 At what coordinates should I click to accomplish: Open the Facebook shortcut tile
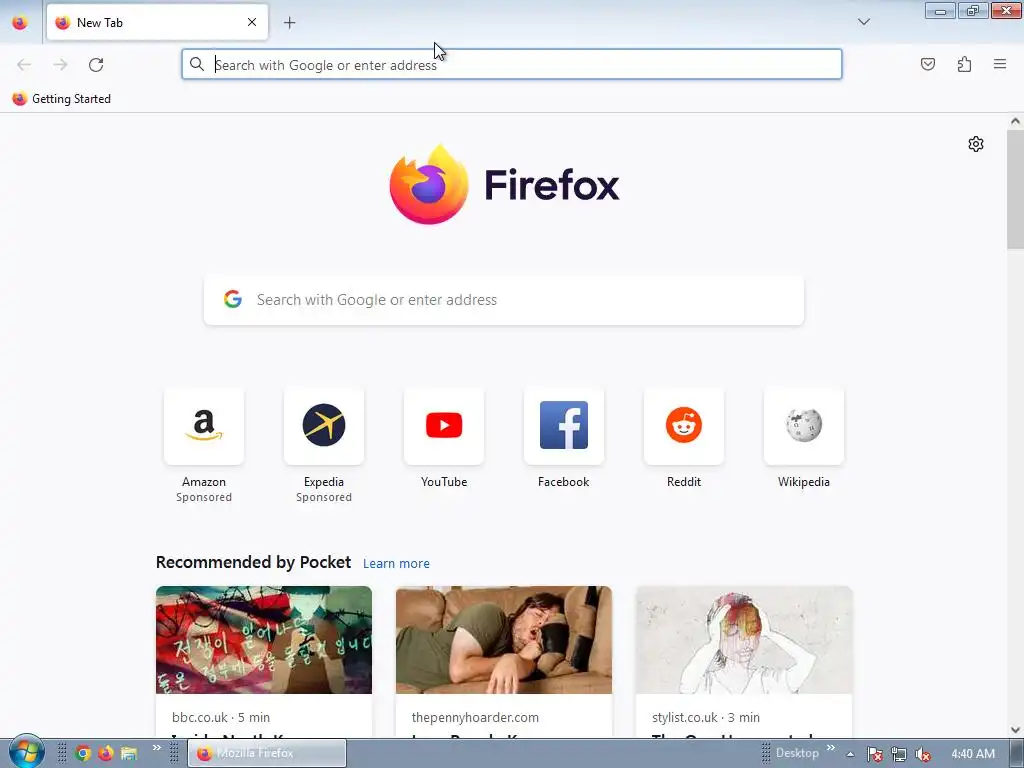coord(564,426)
